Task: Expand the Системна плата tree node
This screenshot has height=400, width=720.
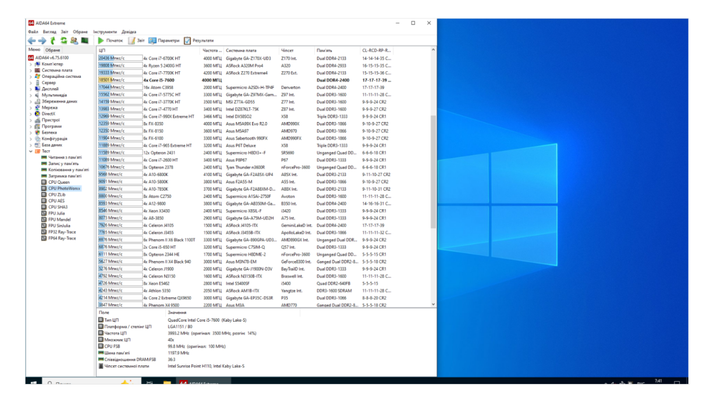Action: coord(31,70)
